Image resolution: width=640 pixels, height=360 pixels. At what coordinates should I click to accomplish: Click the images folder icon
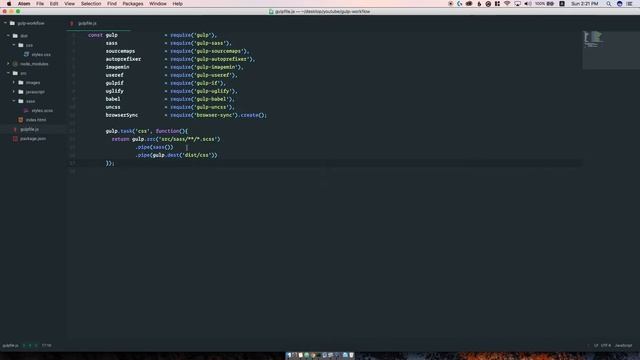coord(21,82)
